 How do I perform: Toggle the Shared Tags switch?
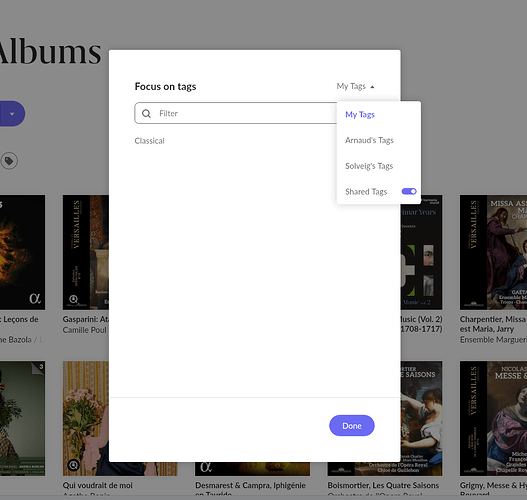click(409, 191)
